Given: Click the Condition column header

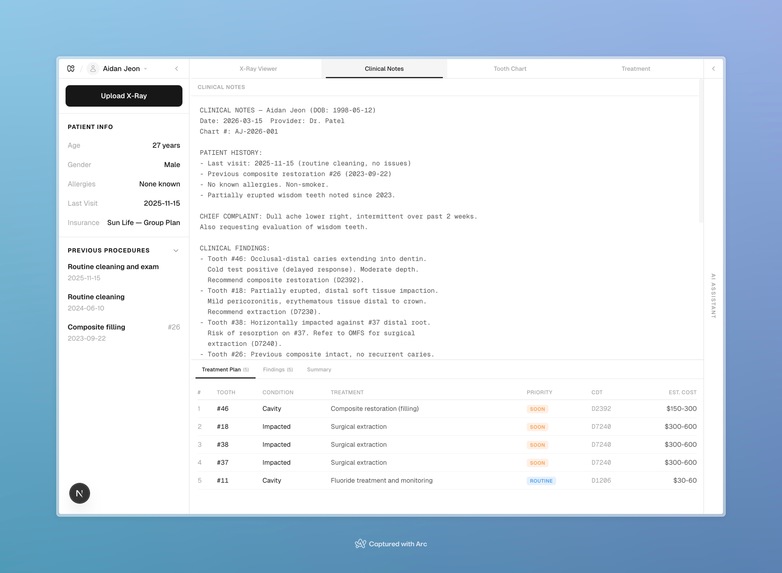Looking at the screenshot, I should click(x=278, y=392).
